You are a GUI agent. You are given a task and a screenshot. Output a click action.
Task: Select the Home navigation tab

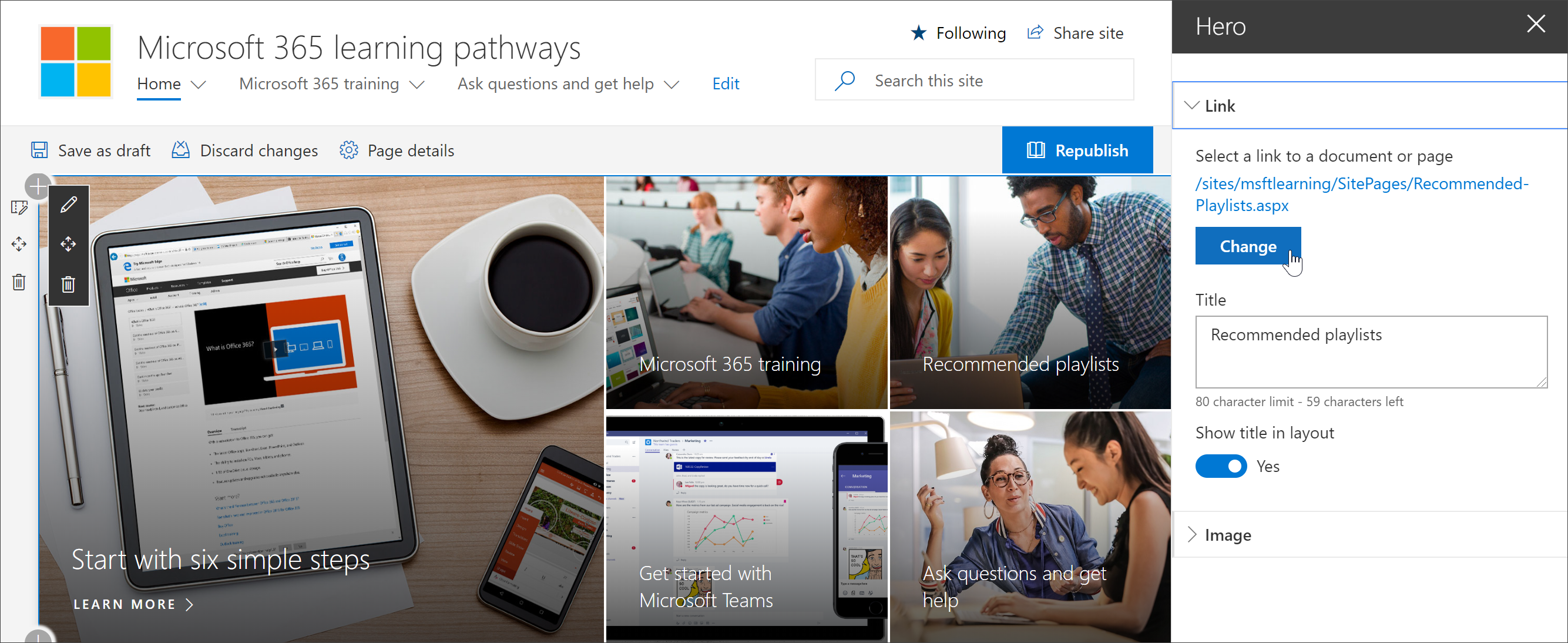159,84
